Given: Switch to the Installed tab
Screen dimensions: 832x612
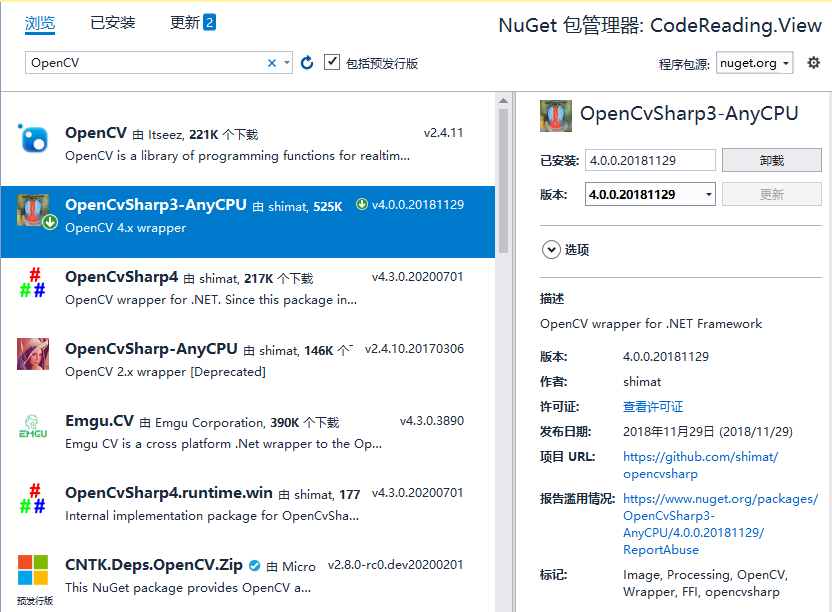Looking at the screenshot, I should [x=112, y=22].
